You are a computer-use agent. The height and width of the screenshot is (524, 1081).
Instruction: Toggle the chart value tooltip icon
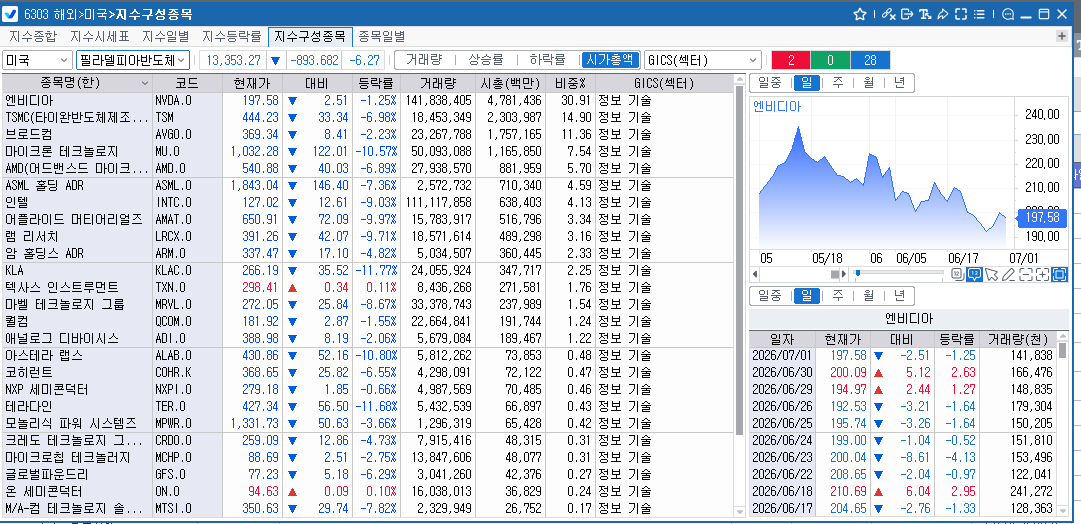tap(975, 274)
